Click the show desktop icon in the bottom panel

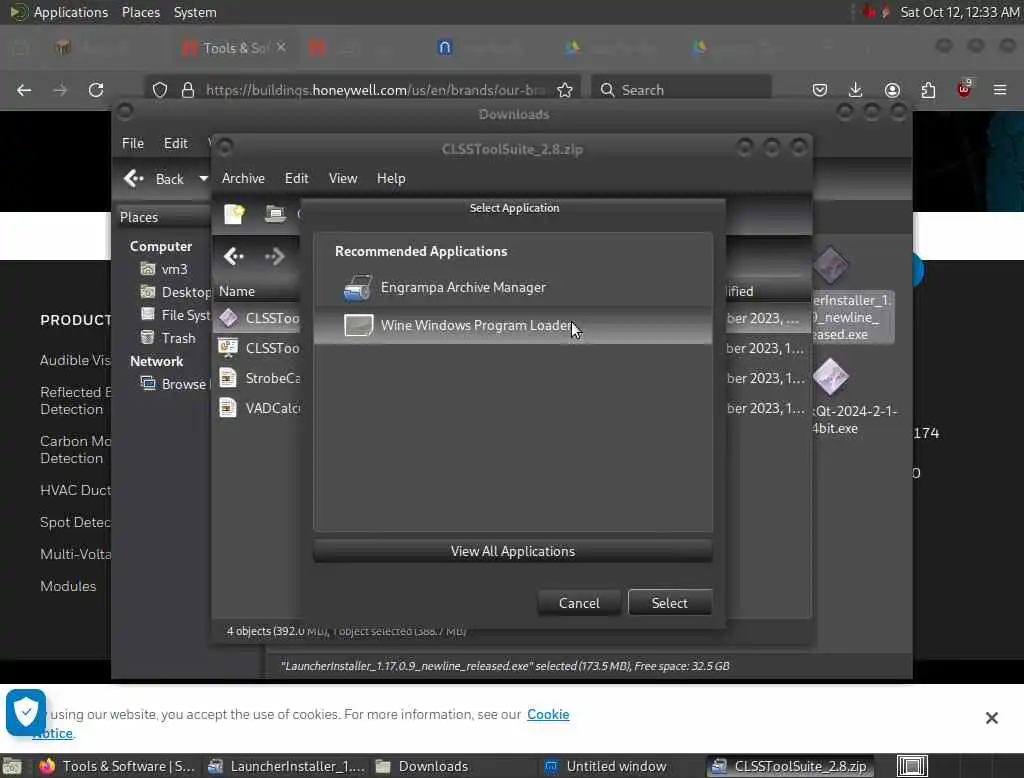click(12, 766)
